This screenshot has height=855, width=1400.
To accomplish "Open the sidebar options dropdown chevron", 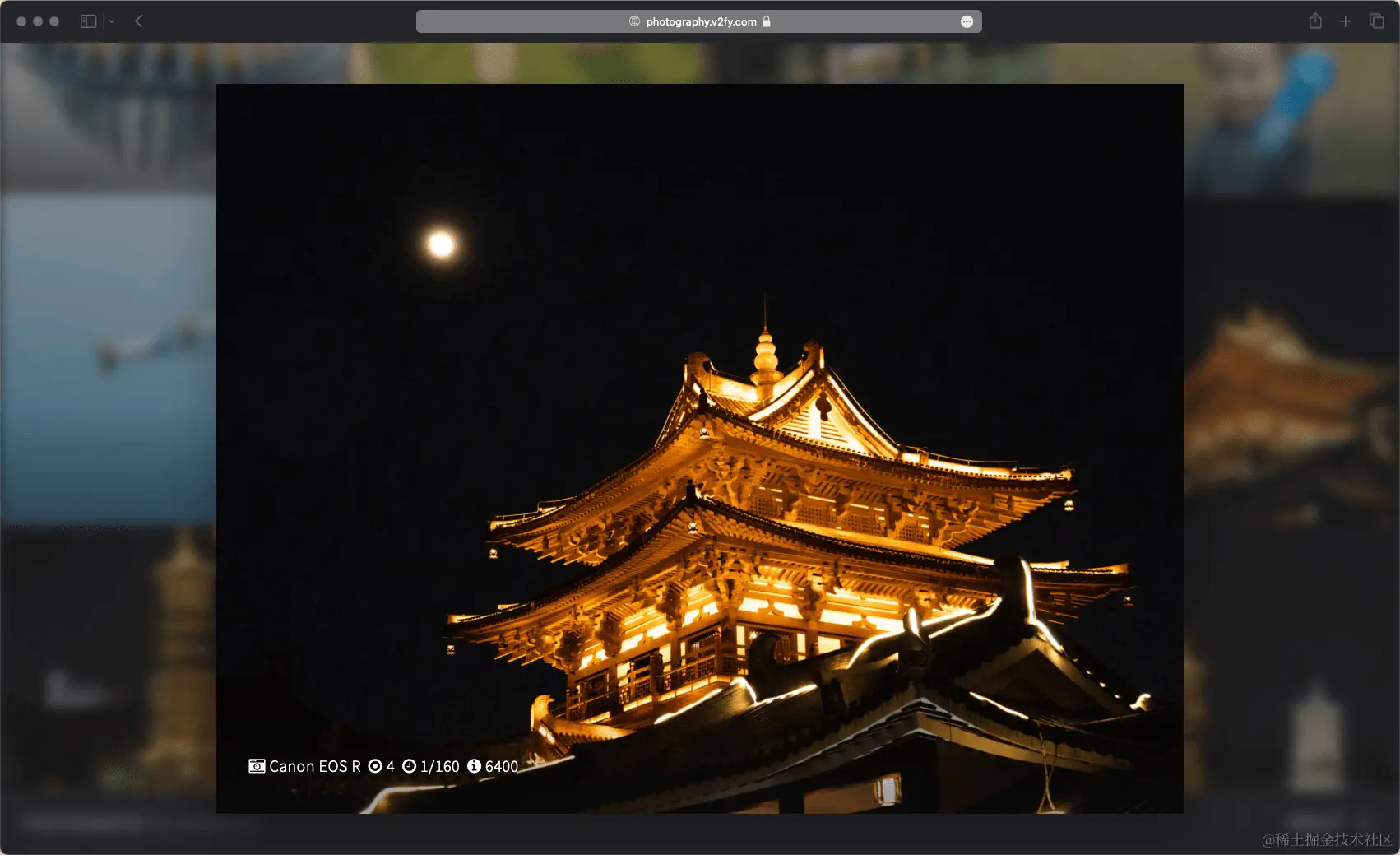I will coord(111,21).
